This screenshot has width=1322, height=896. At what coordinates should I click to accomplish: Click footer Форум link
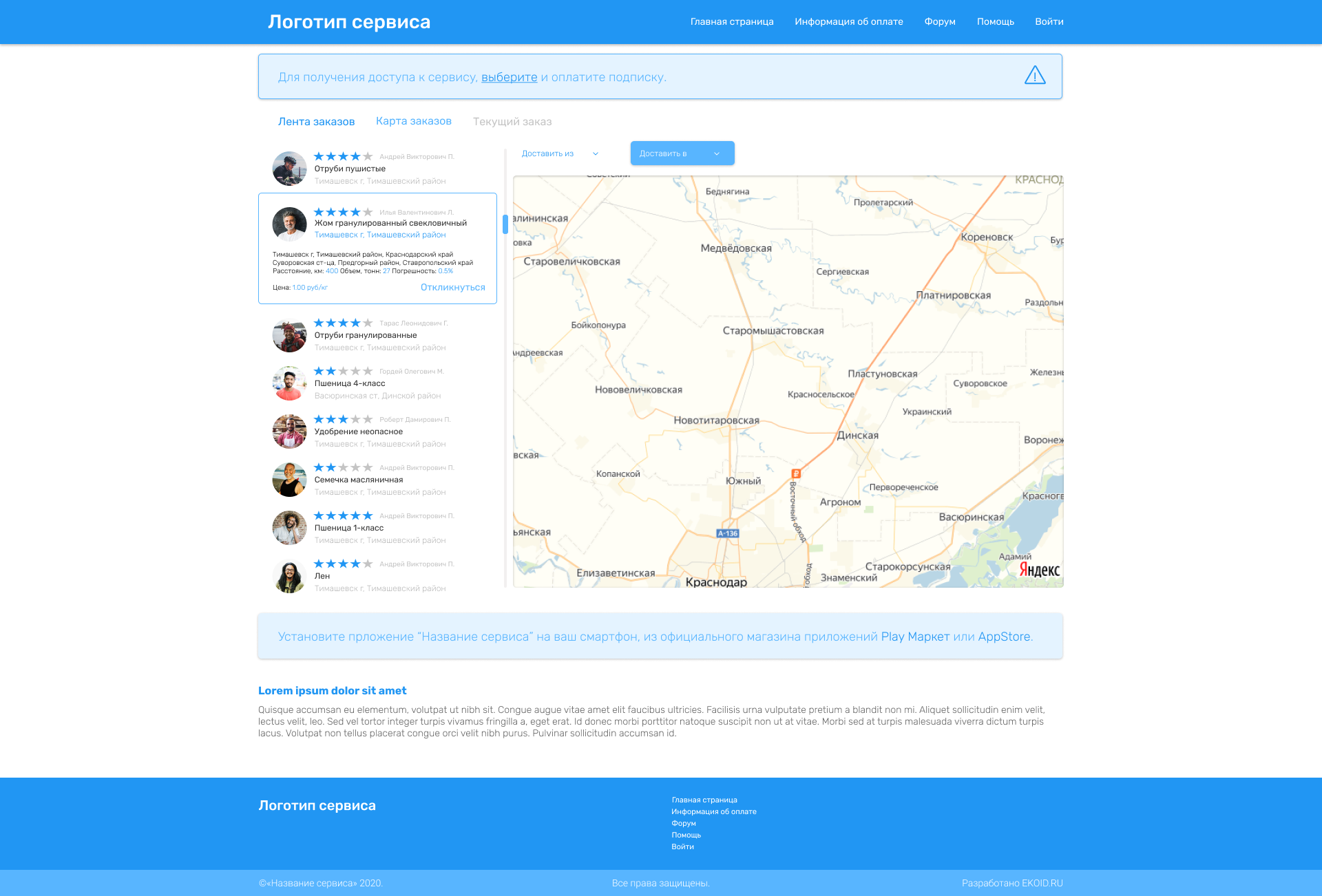click(684, 824)
